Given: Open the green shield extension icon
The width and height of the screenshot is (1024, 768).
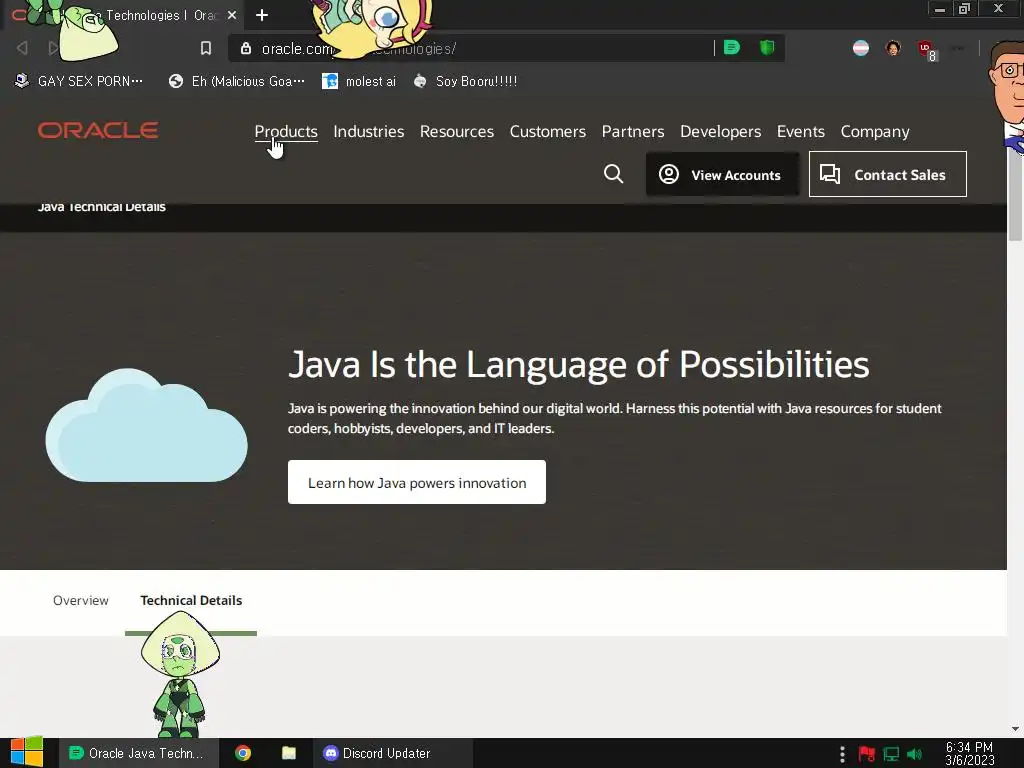Looking at the screenshot, I should point(767,48).
